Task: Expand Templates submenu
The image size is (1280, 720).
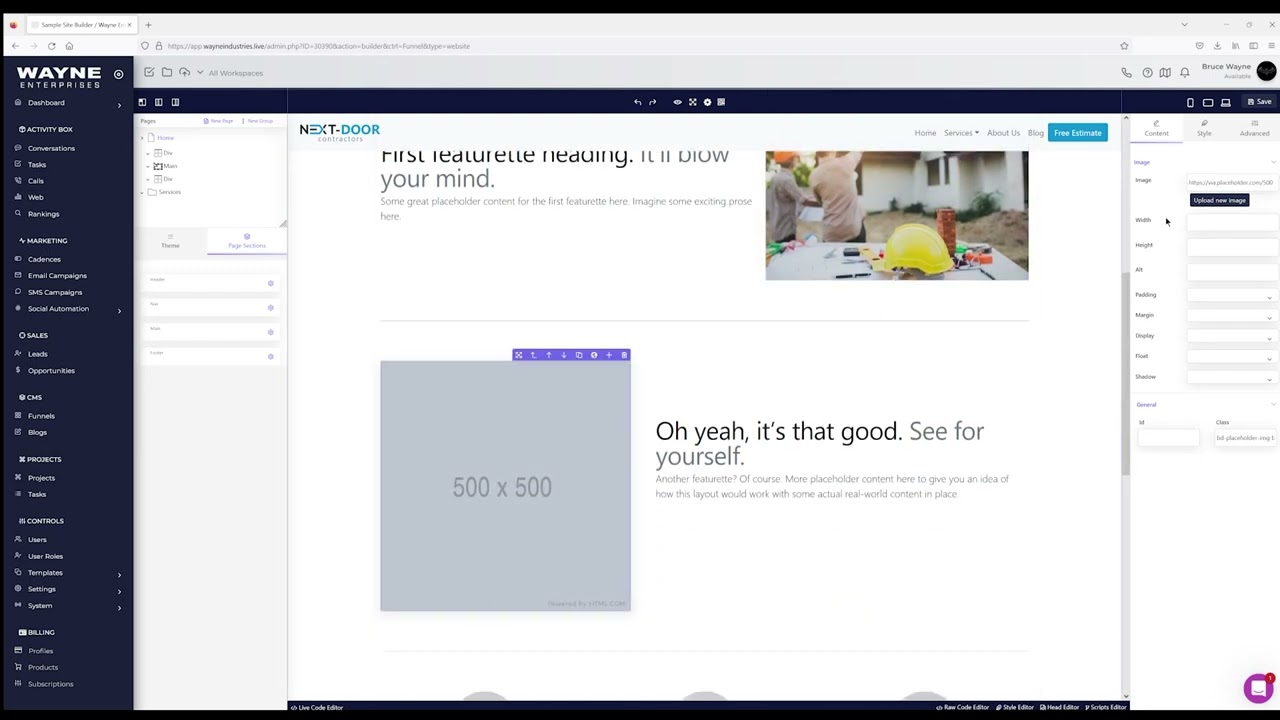Action: (x=119, y=574)
